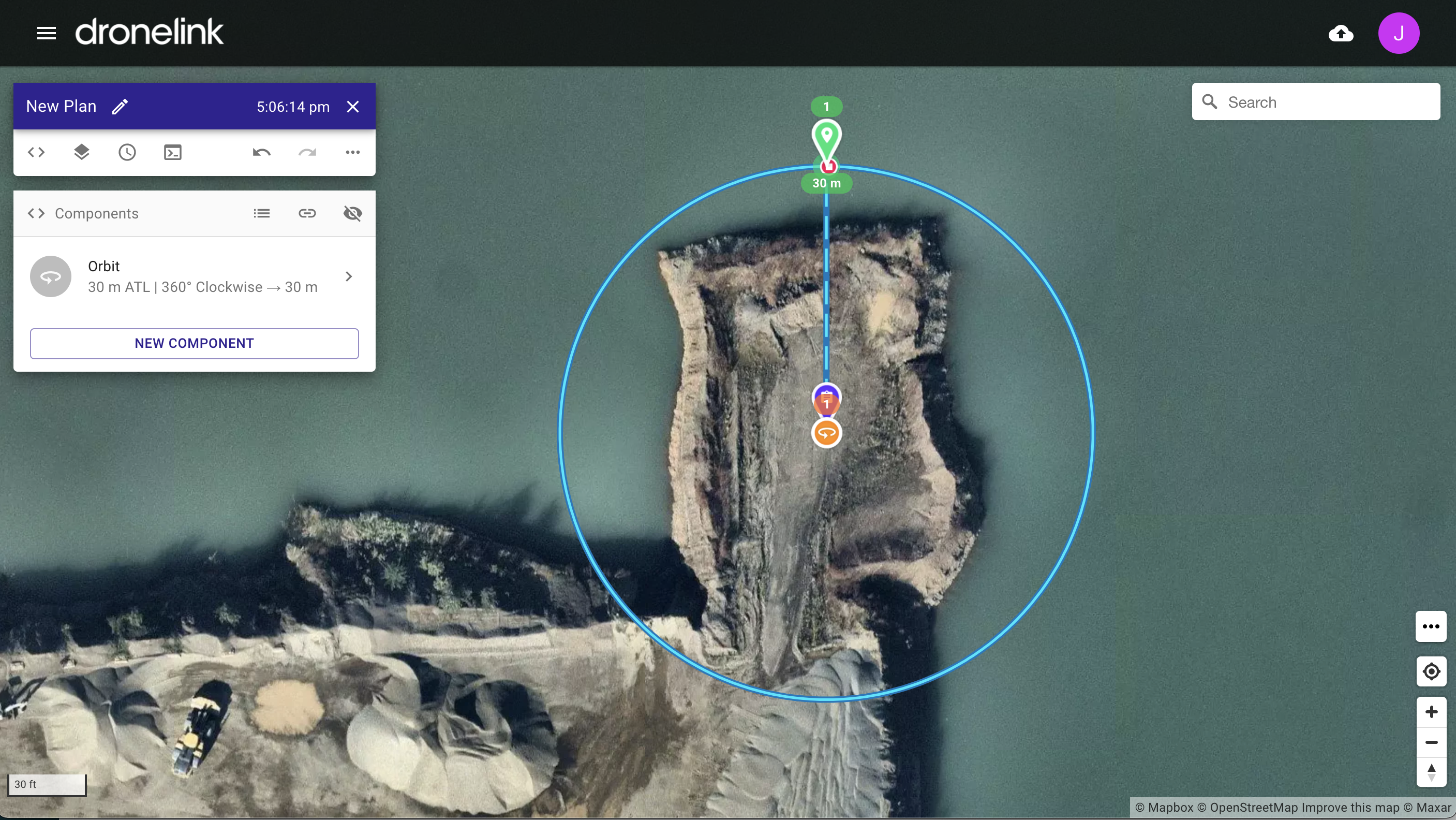
Task: Click the Improve this map link
Action: (1350, 808)
